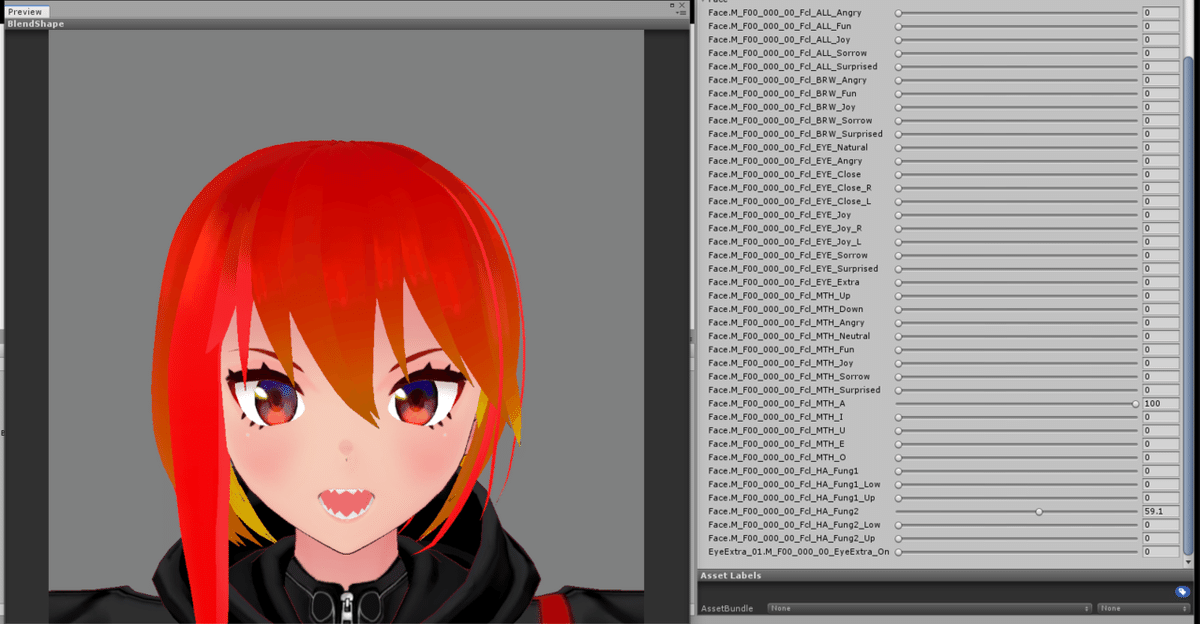Click the scrollbar down arrow
Viewport: 1200px width, 624px height.
pyautogui.click(x=1188, y=560)
